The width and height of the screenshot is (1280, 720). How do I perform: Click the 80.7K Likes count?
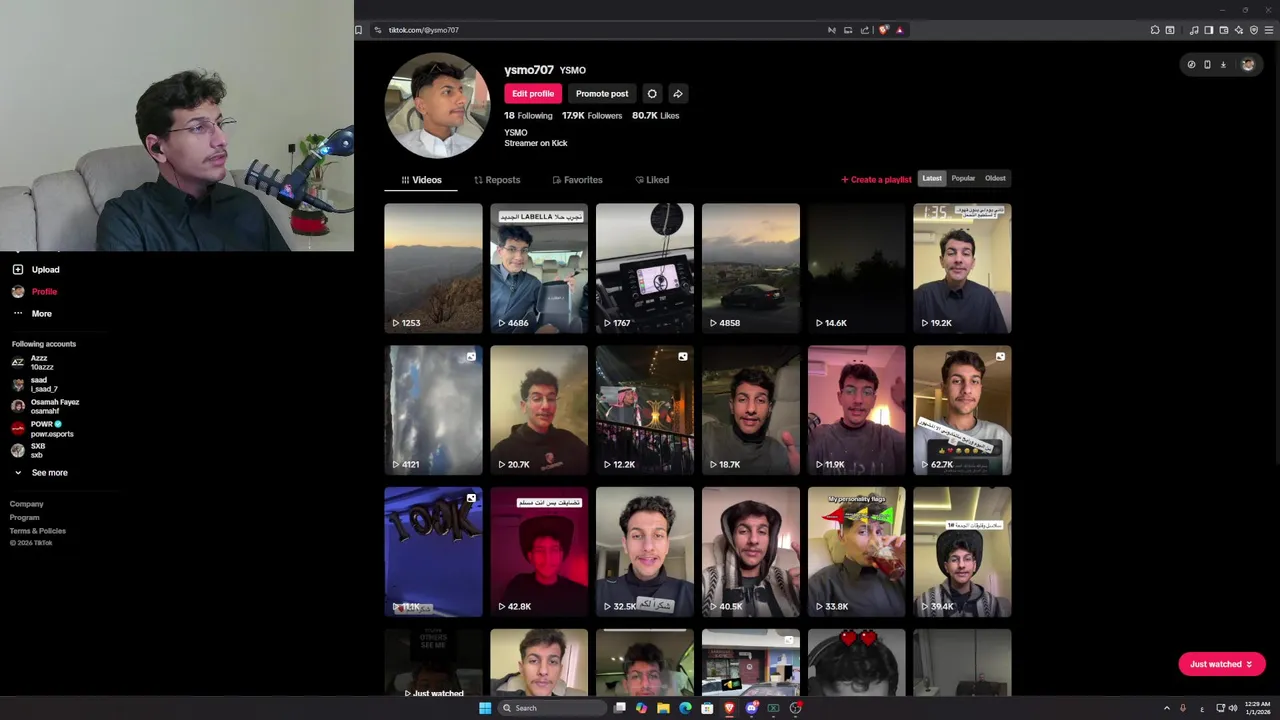656,116
